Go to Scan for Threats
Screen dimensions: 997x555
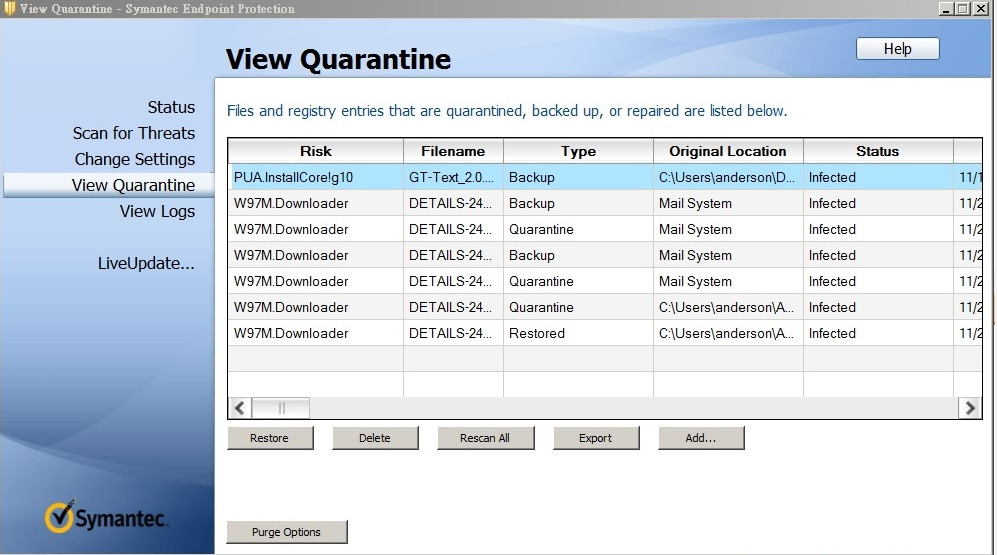(134, 133)
